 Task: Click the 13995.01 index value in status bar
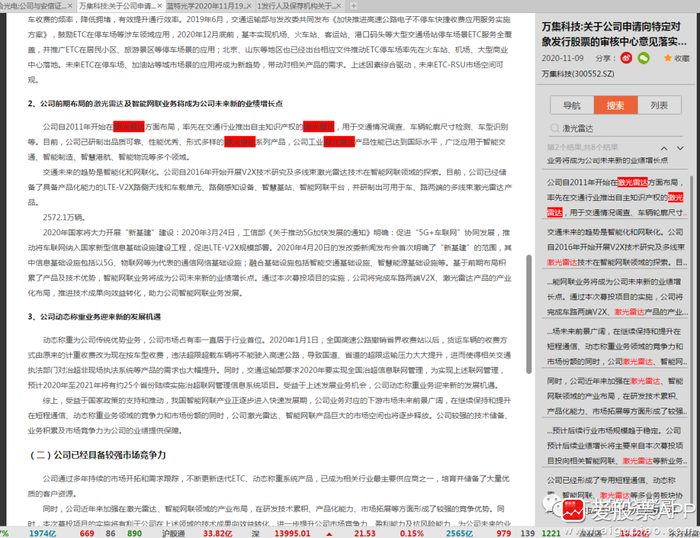tap(292, 533)
